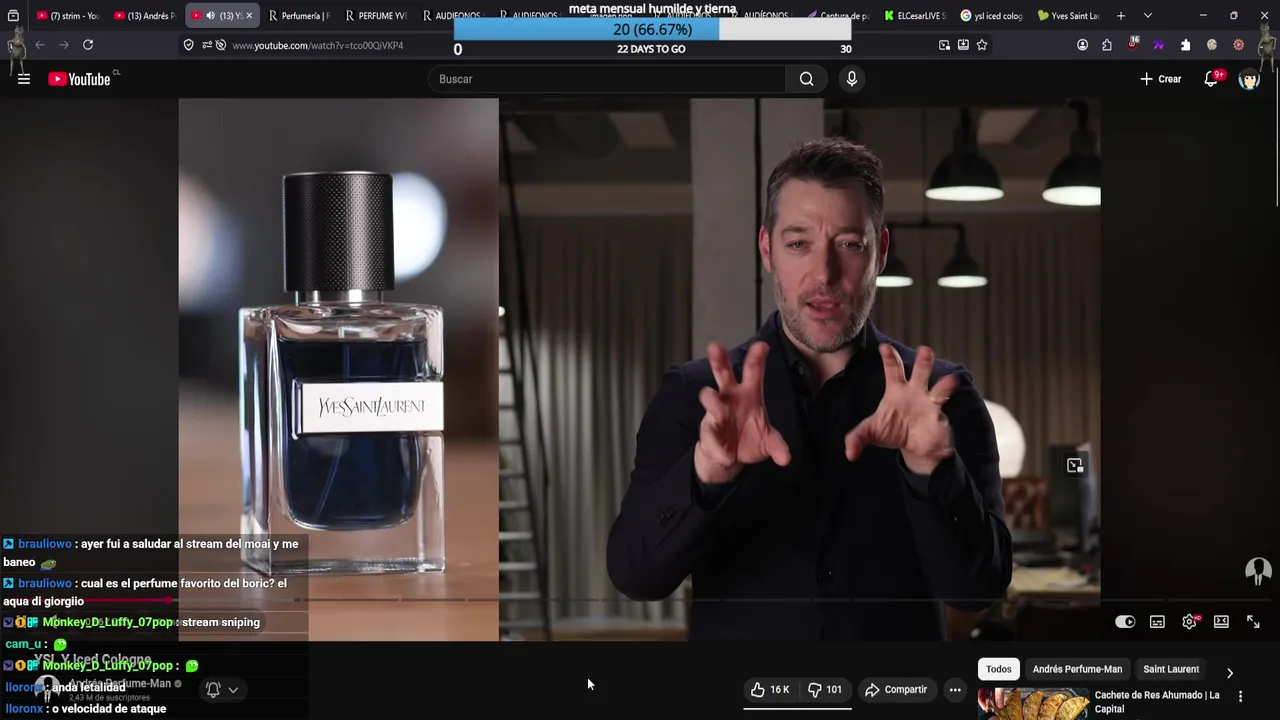The image size is (1280, 720).
Task: Switch to the ysl iced cologne Google tab
Action: 991,16
